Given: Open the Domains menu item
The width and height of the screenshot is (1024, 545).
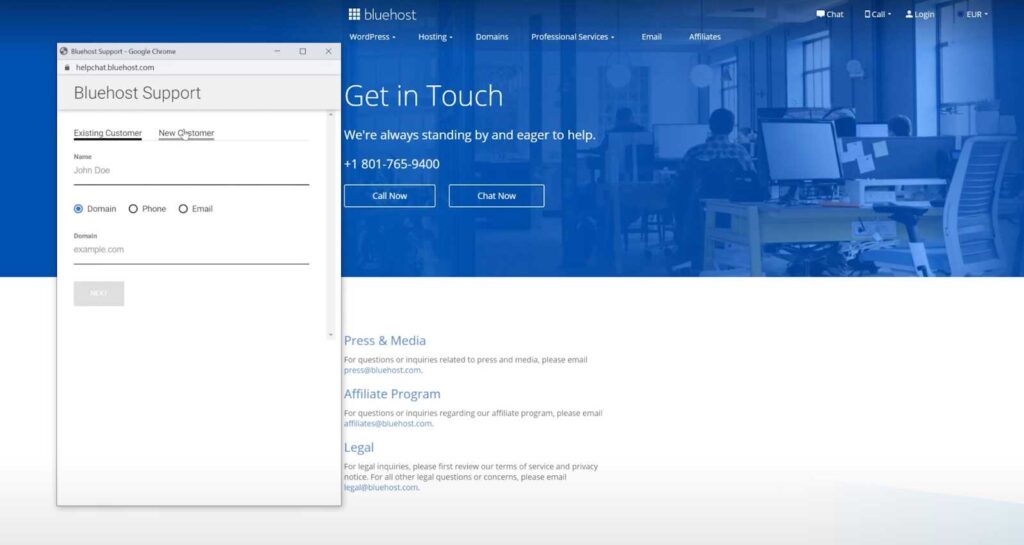Looking at the screenshot, I should 492,37.
